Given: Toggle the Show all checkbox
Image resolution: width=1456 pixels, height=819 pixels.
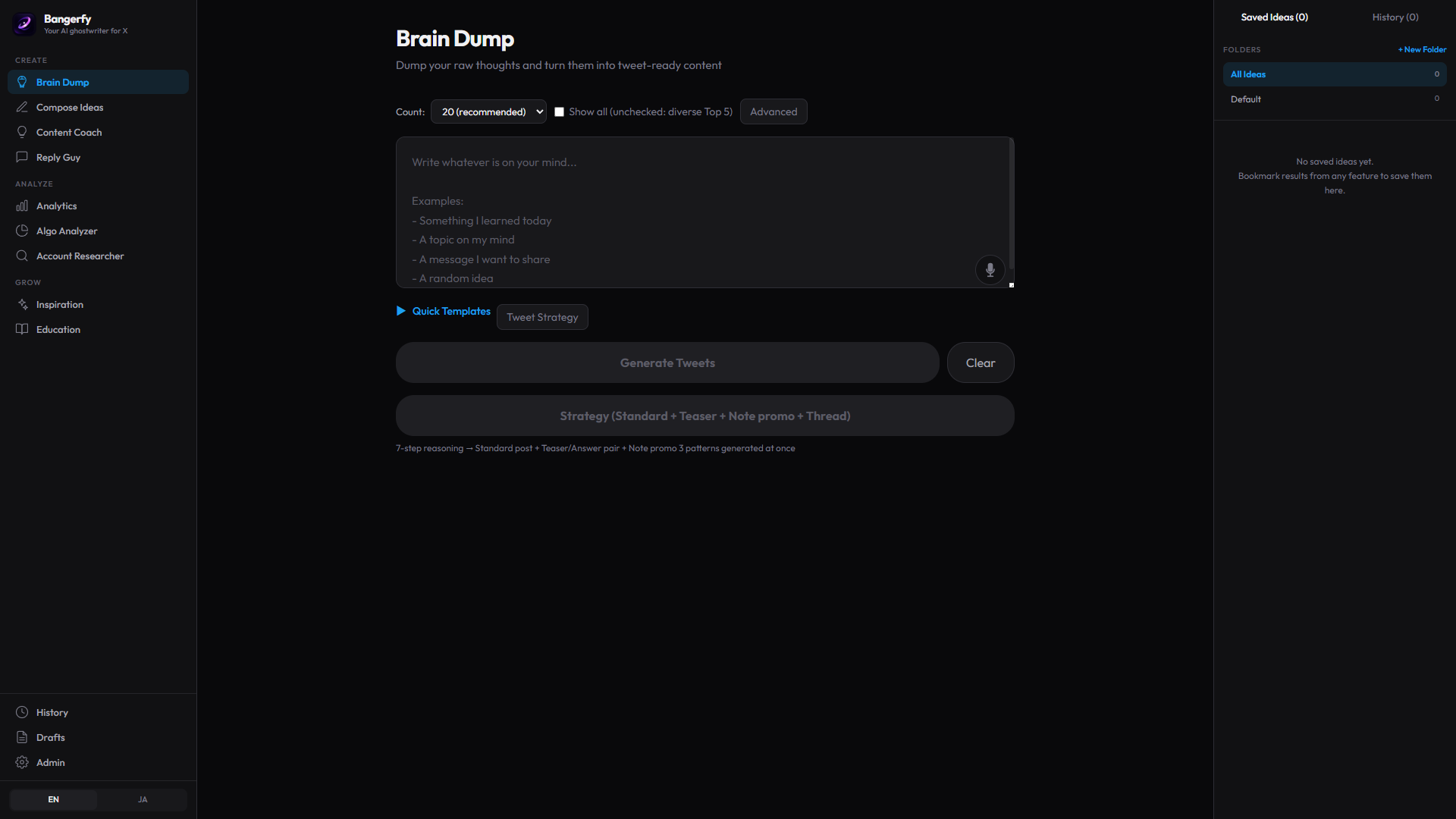Looking at the screenshot, I should (x=560, y=111).
